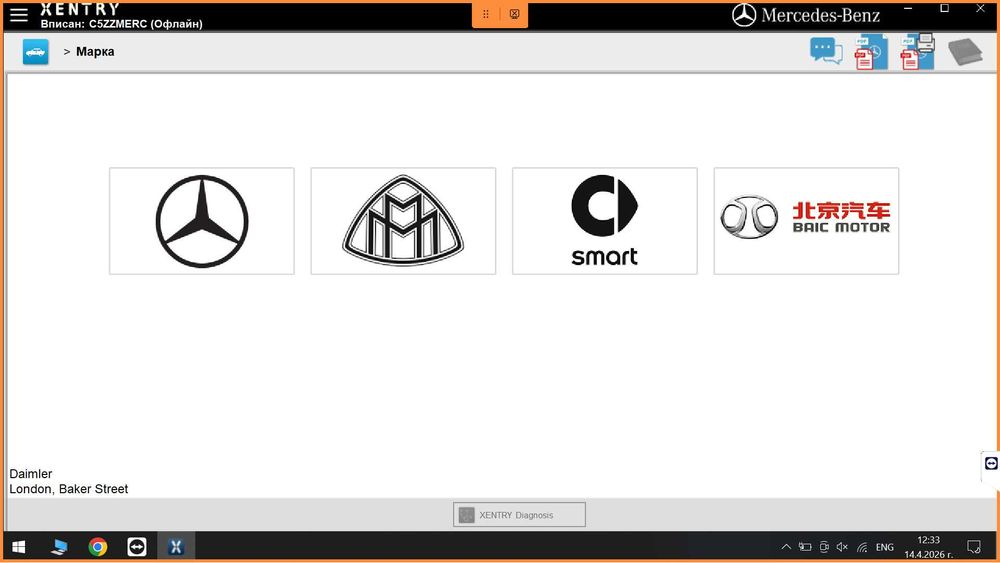Click the Марка breadcrumb label
Image resolution: width=1000 pixels, height=563 pixels.
(x=95, y=52)
